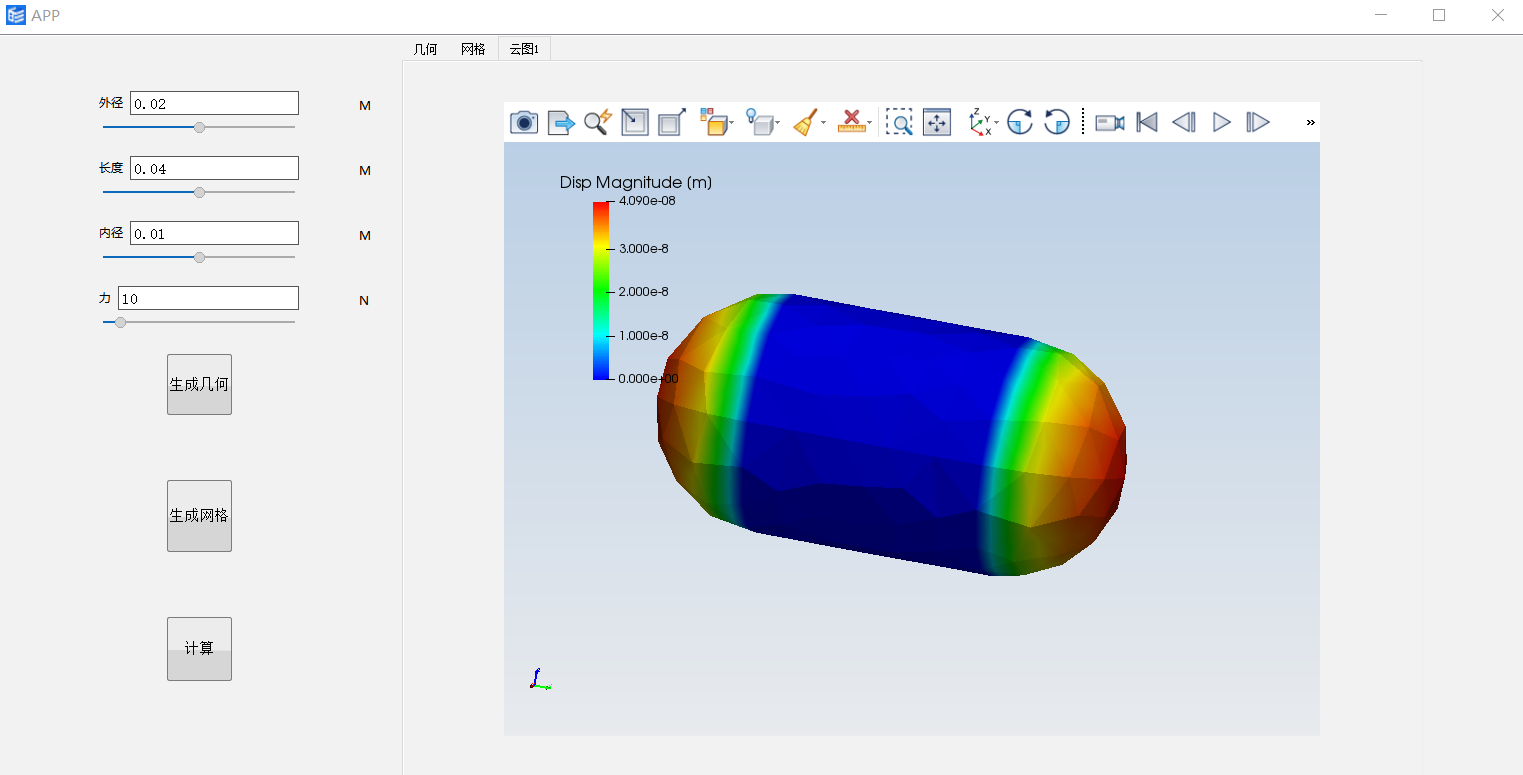
Task: Click the 内径 slider handle
Action: point(199,257)
